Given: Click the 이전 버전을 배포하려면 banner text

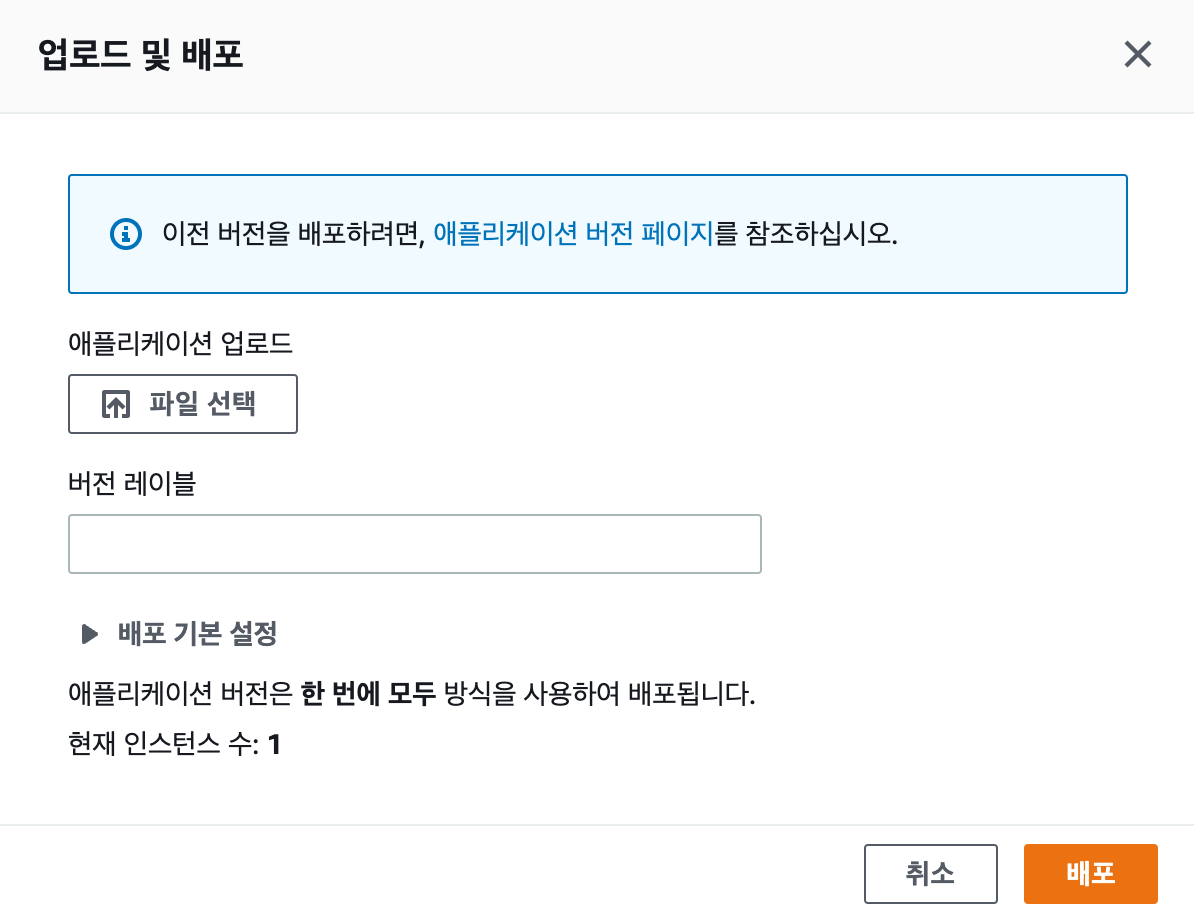Looking at the screenshot, I should 294,234.
